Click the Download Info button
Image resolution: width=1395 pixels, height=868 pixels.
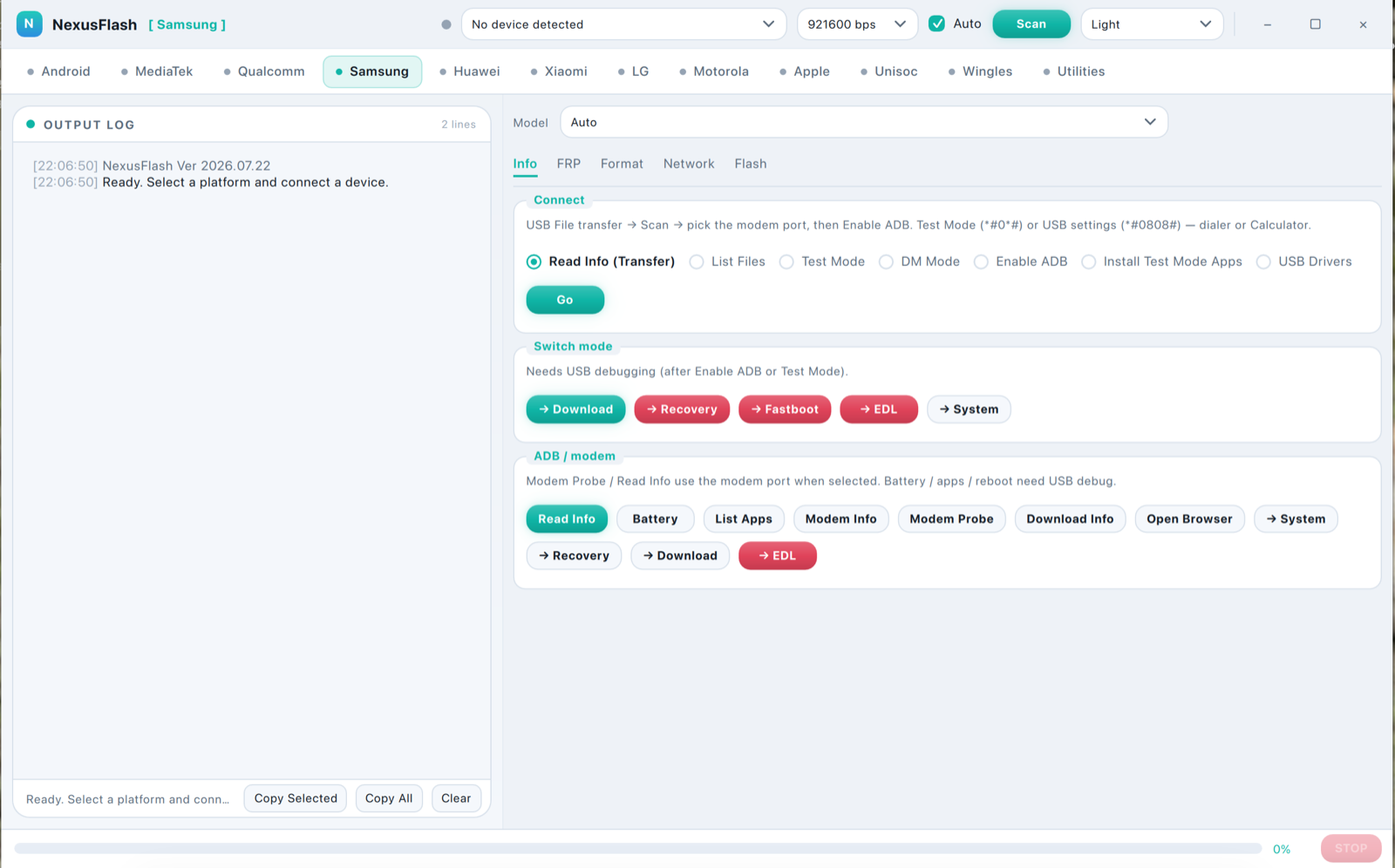point(1071,519)
